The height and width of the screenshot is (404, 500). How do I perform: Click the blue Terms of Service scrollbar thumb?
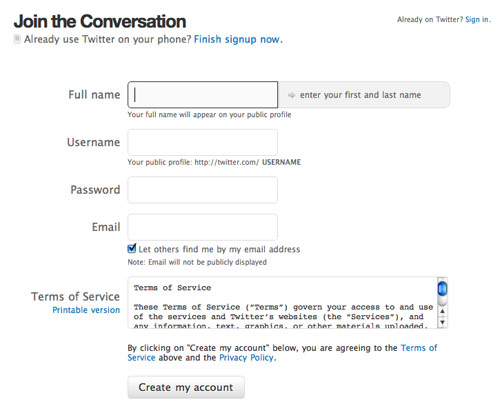pos(442,289)
